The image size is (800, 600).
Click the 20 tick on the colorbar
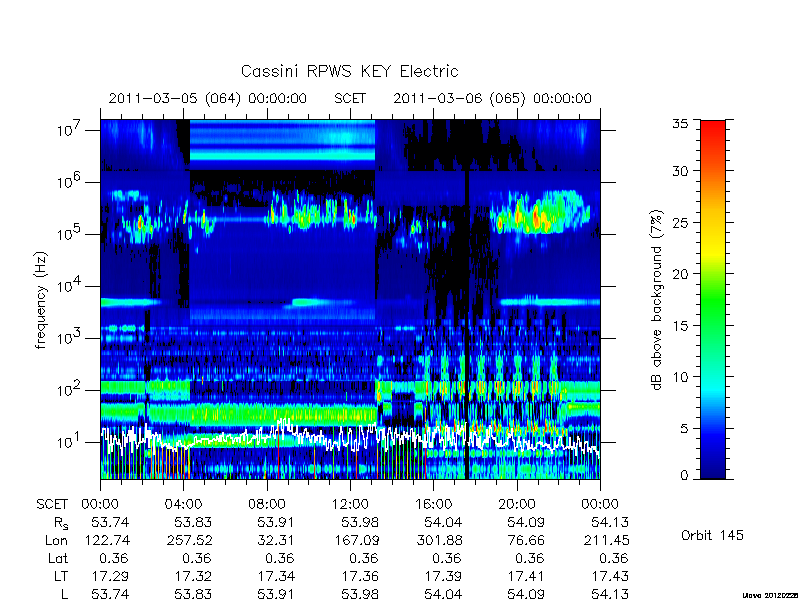coord(680,274)
